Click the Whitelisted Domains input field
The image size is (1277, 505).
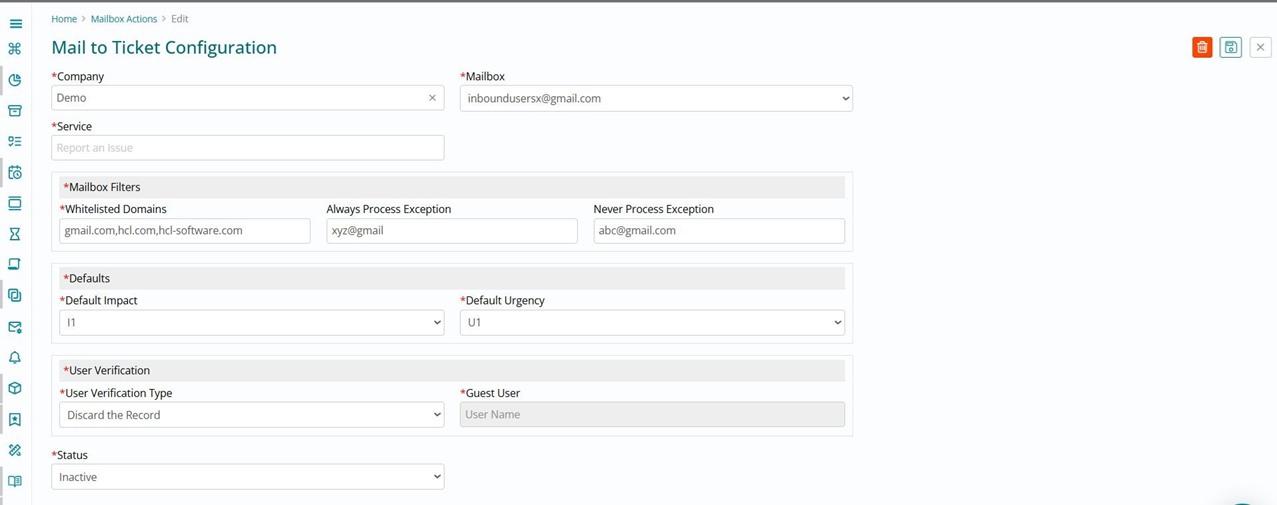(185, 231)
